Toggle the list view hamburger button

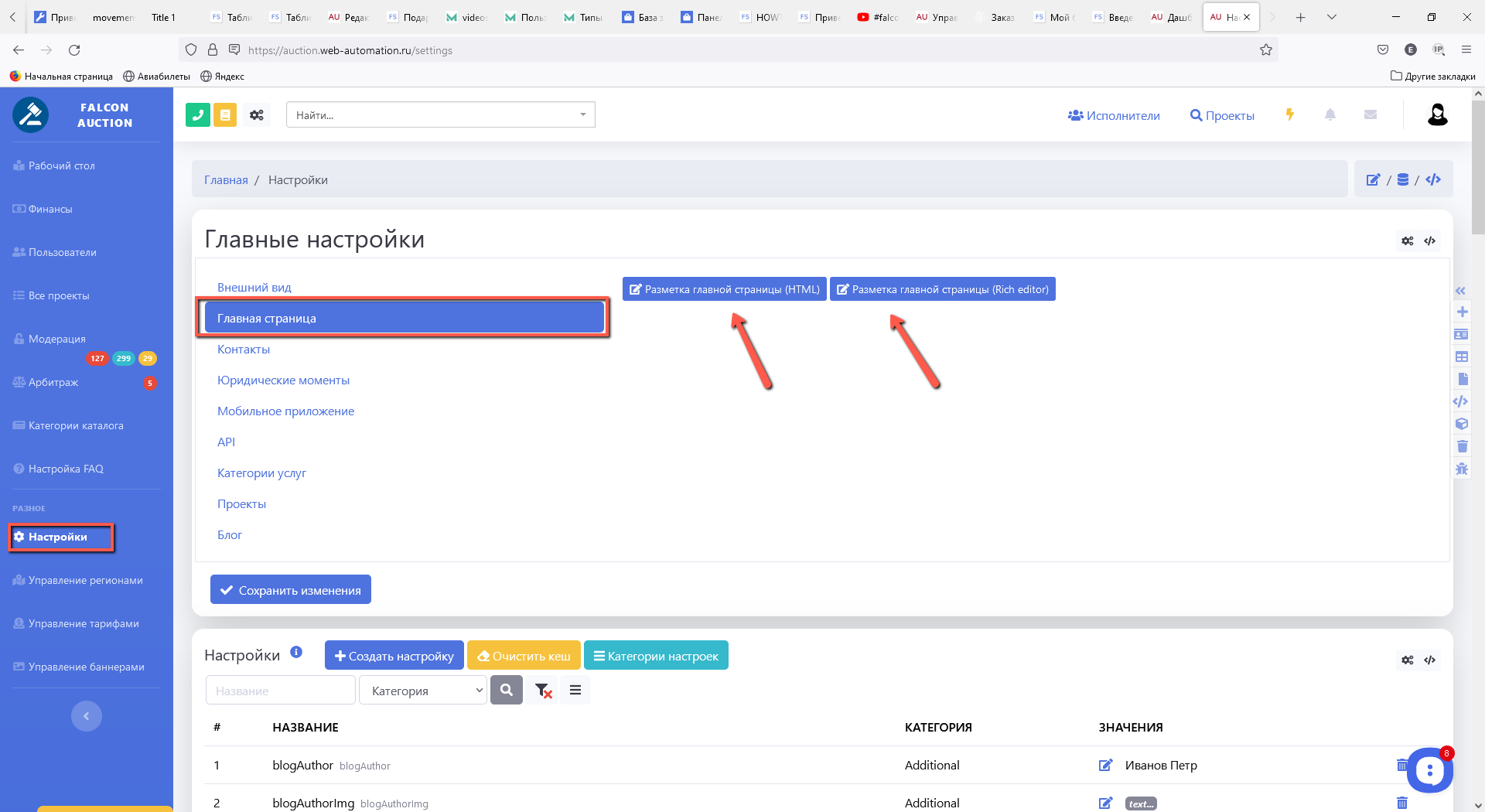(575, 691)
